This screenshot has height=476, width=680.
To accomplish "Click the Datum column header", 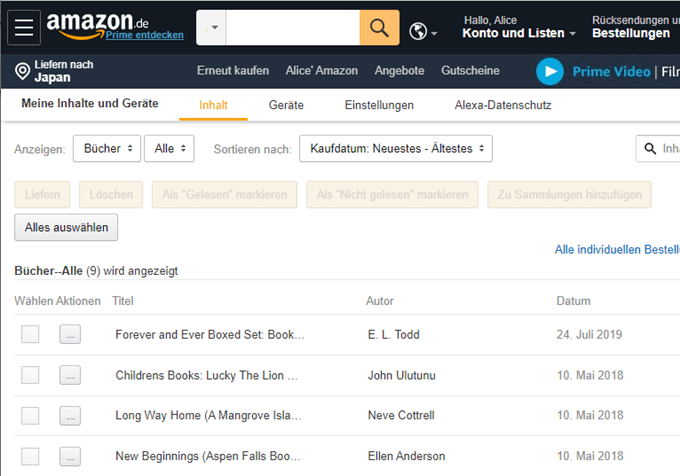I will point(573,301).
